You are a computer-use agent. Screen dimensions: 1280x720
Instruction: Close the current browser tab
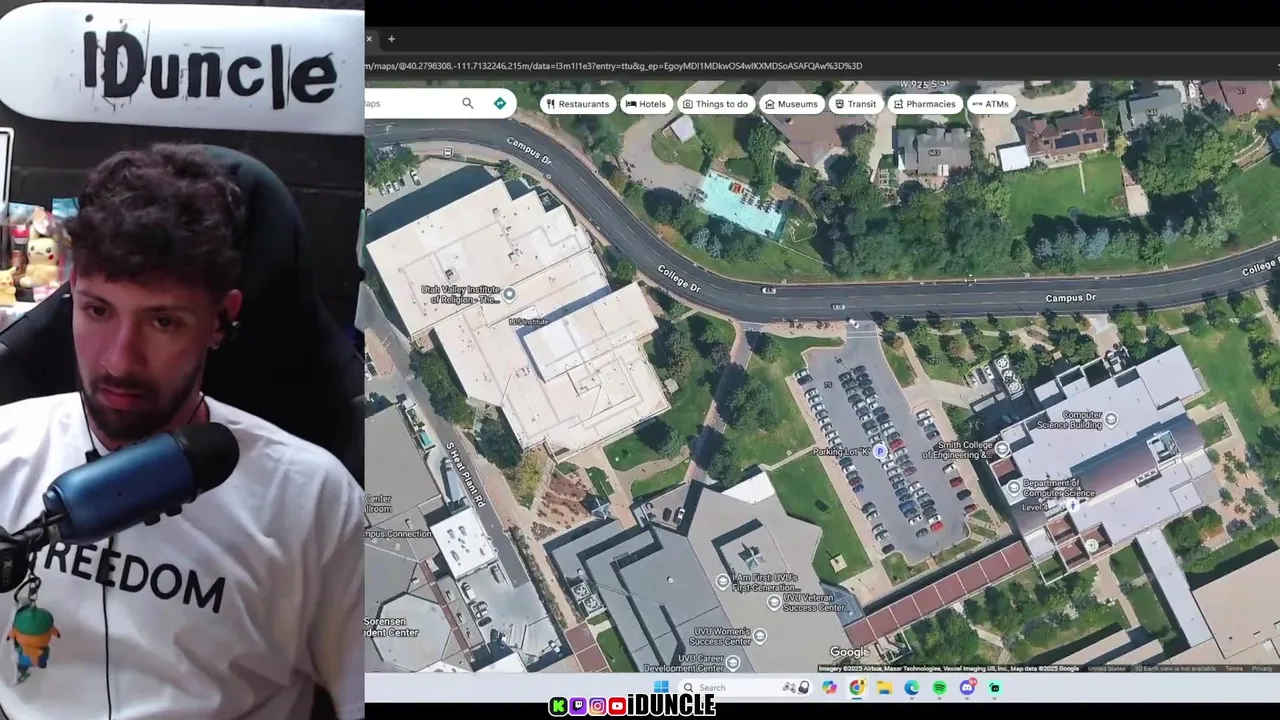(x=369, y=39)
